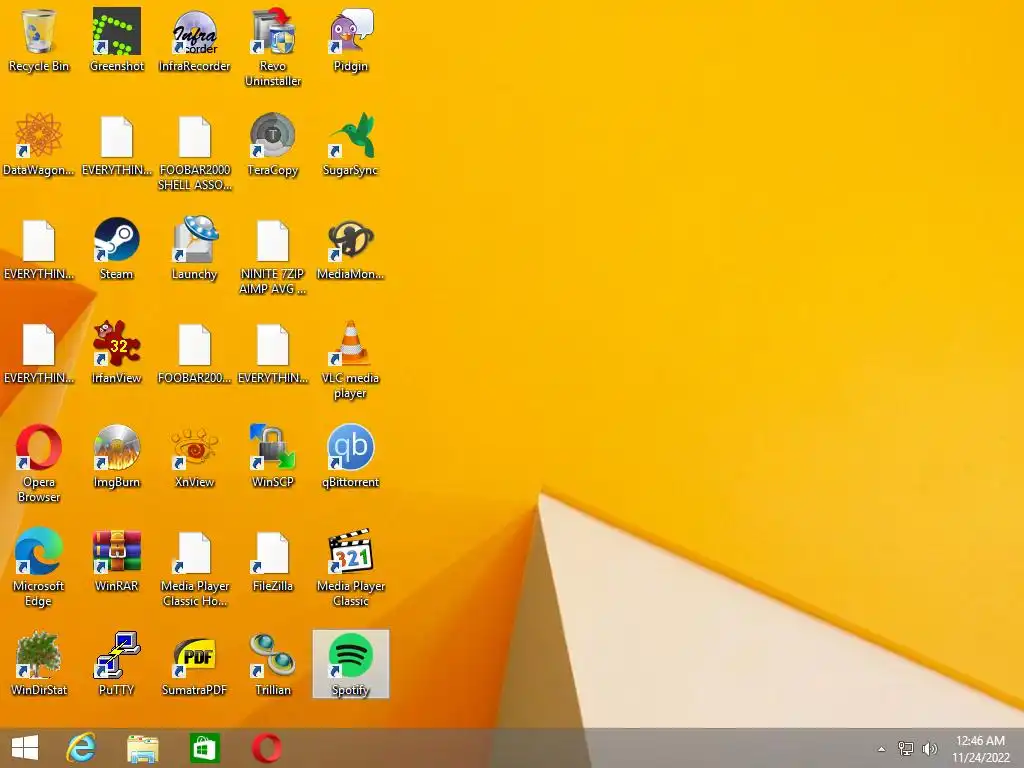
Task: Open the InfraRecorder shortcut
Action: tap(195, 40)
